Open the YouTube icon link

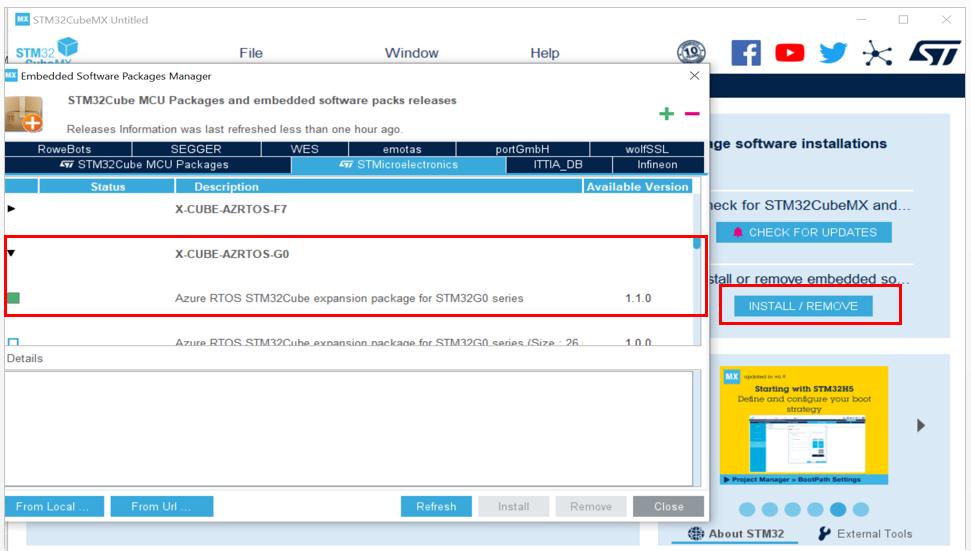pyautogui.click(x=790, y=53)
